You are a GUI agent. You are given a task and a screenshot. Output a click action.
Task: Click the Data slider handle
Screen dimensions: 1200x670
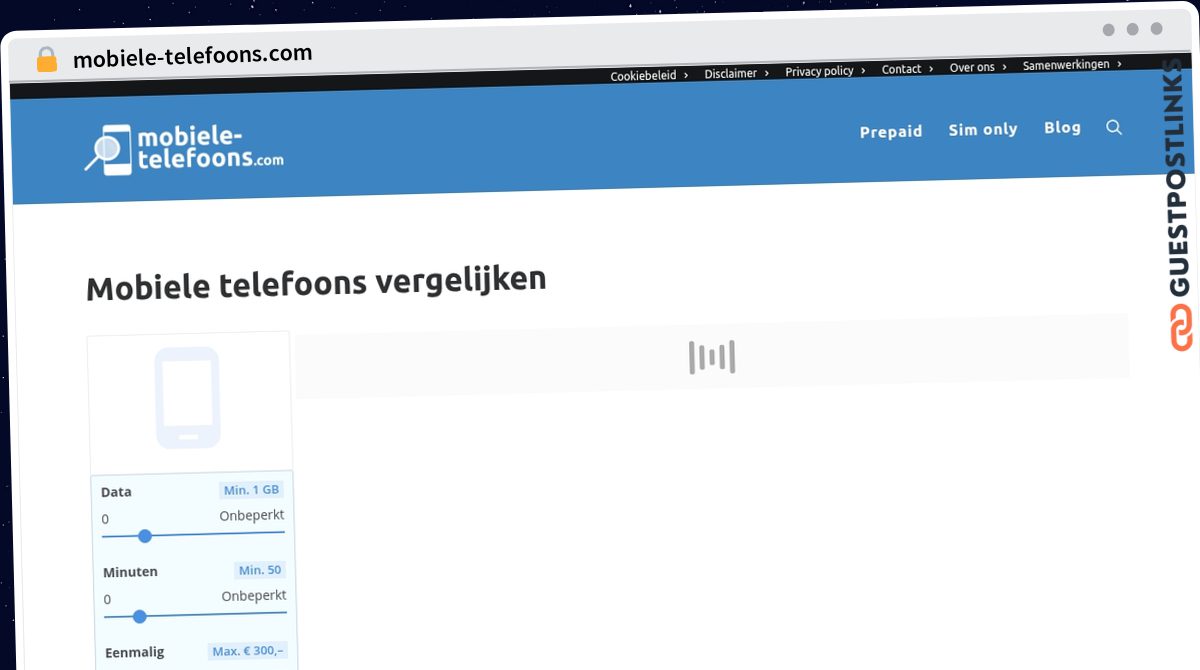145,536
